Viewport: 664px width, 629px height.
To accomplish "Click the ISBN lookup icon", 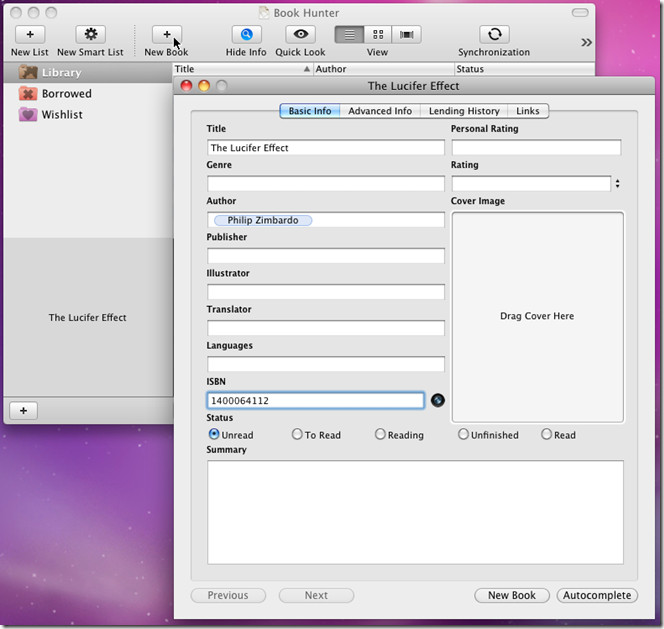I will tap(437, 400).
